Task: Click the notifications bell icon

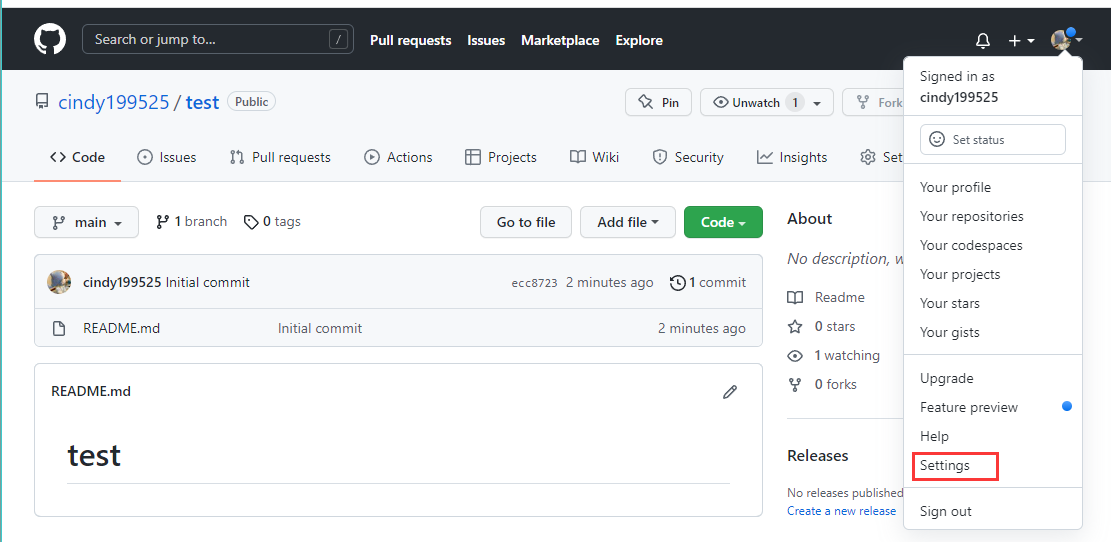Action: click(983, 41)
